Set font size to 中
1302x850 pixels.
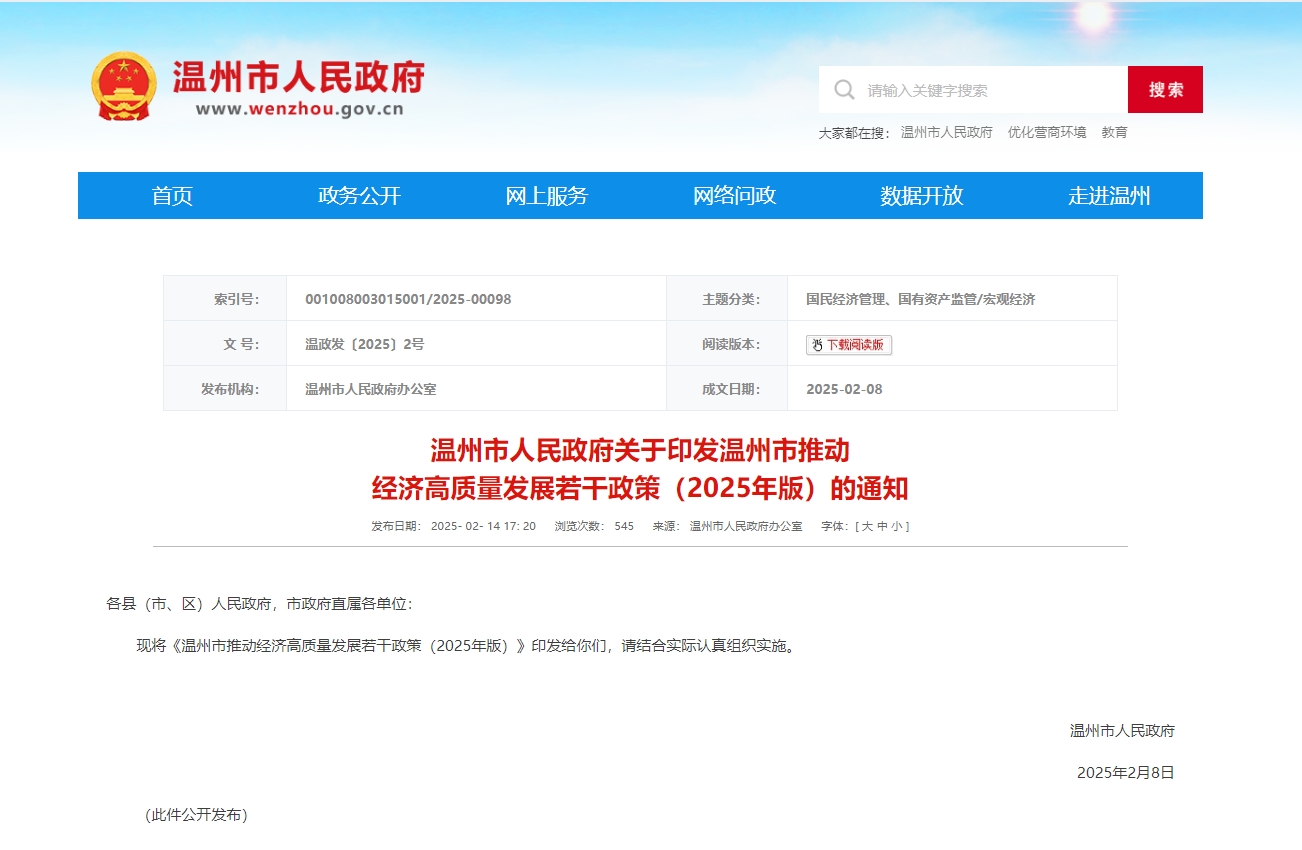[882, 526]
